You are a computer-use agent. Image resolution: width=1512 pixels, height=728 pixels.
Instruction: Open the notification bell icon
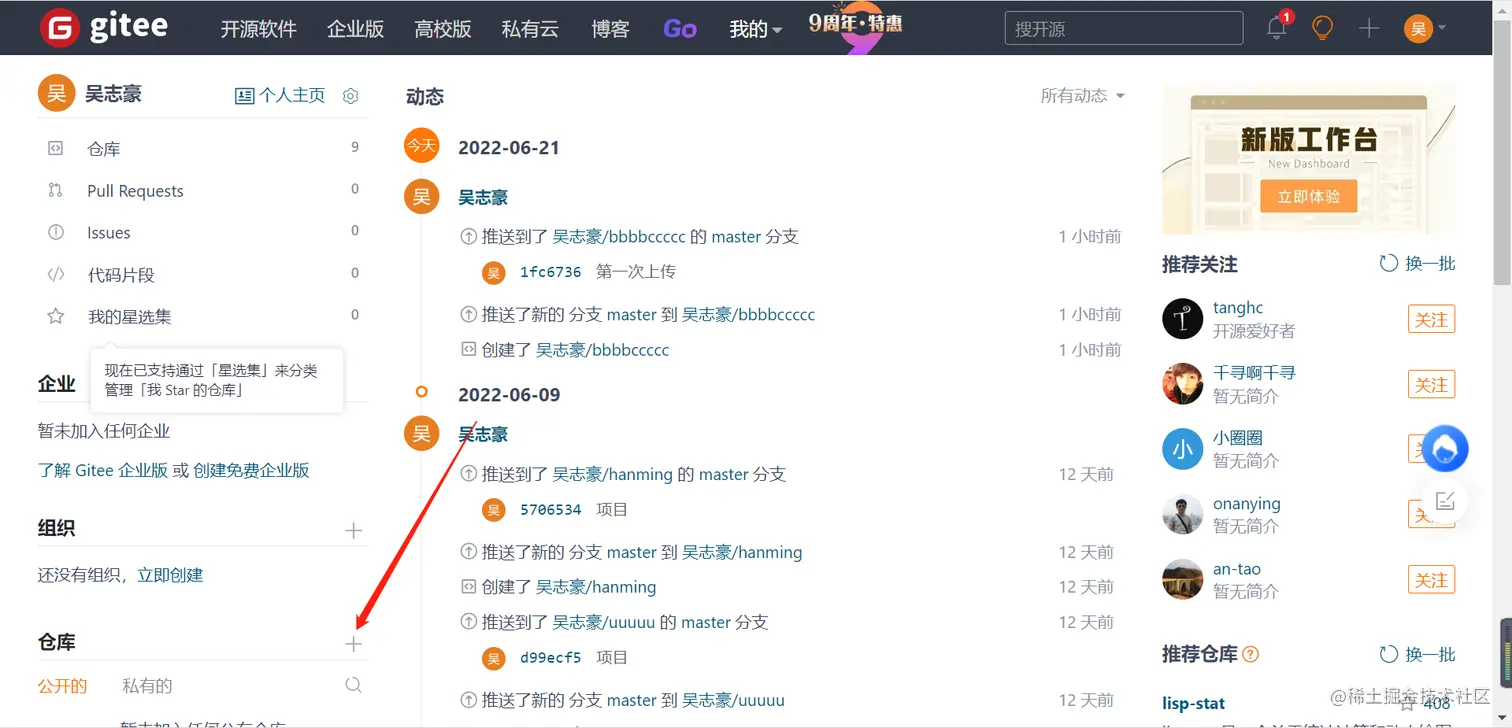point(1277,28)
